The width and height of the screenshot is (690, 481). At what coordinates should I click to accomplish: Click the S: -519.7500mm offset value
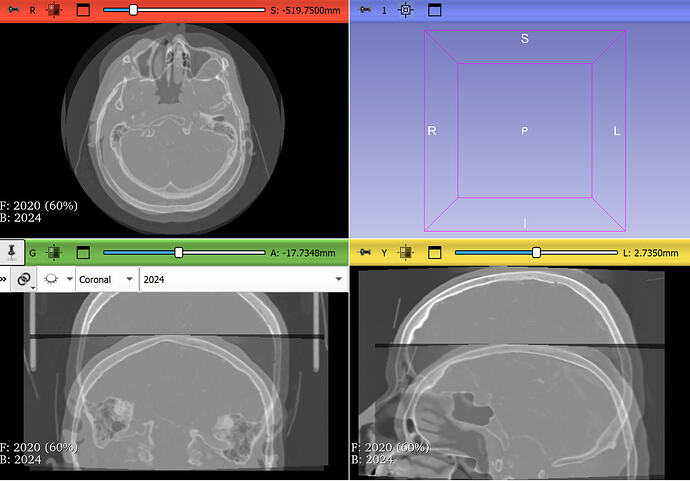pos(305,10)
